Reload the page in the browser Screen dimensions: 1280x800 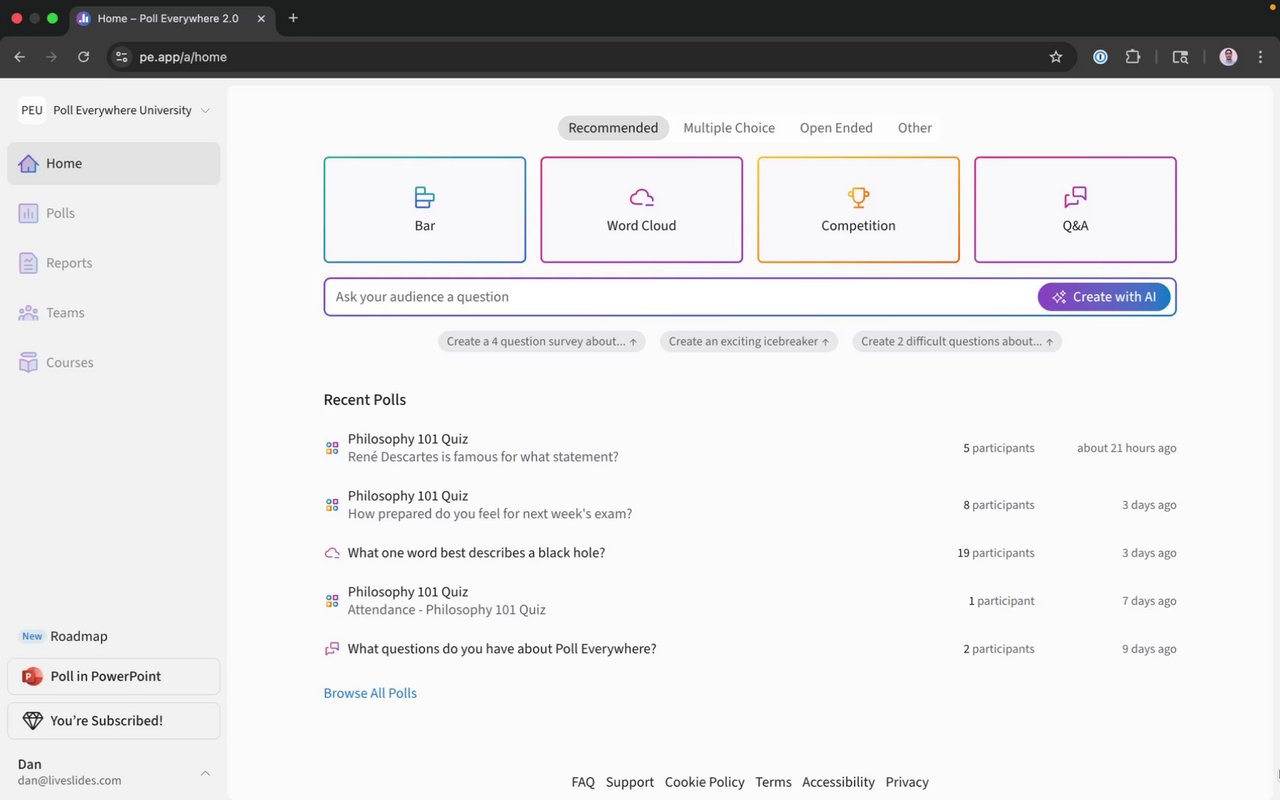point(83,57)
